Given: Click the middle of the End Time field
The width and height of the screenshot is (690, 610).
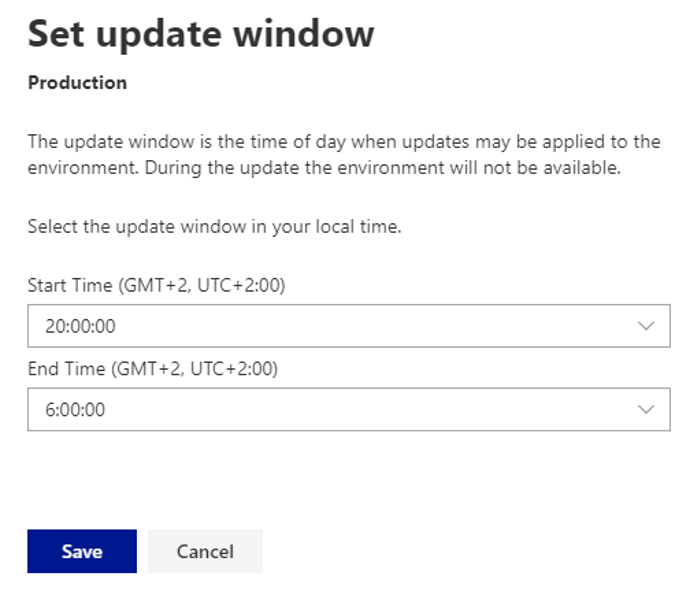Looking at the screenshot, I should click(x=348, y=409).
